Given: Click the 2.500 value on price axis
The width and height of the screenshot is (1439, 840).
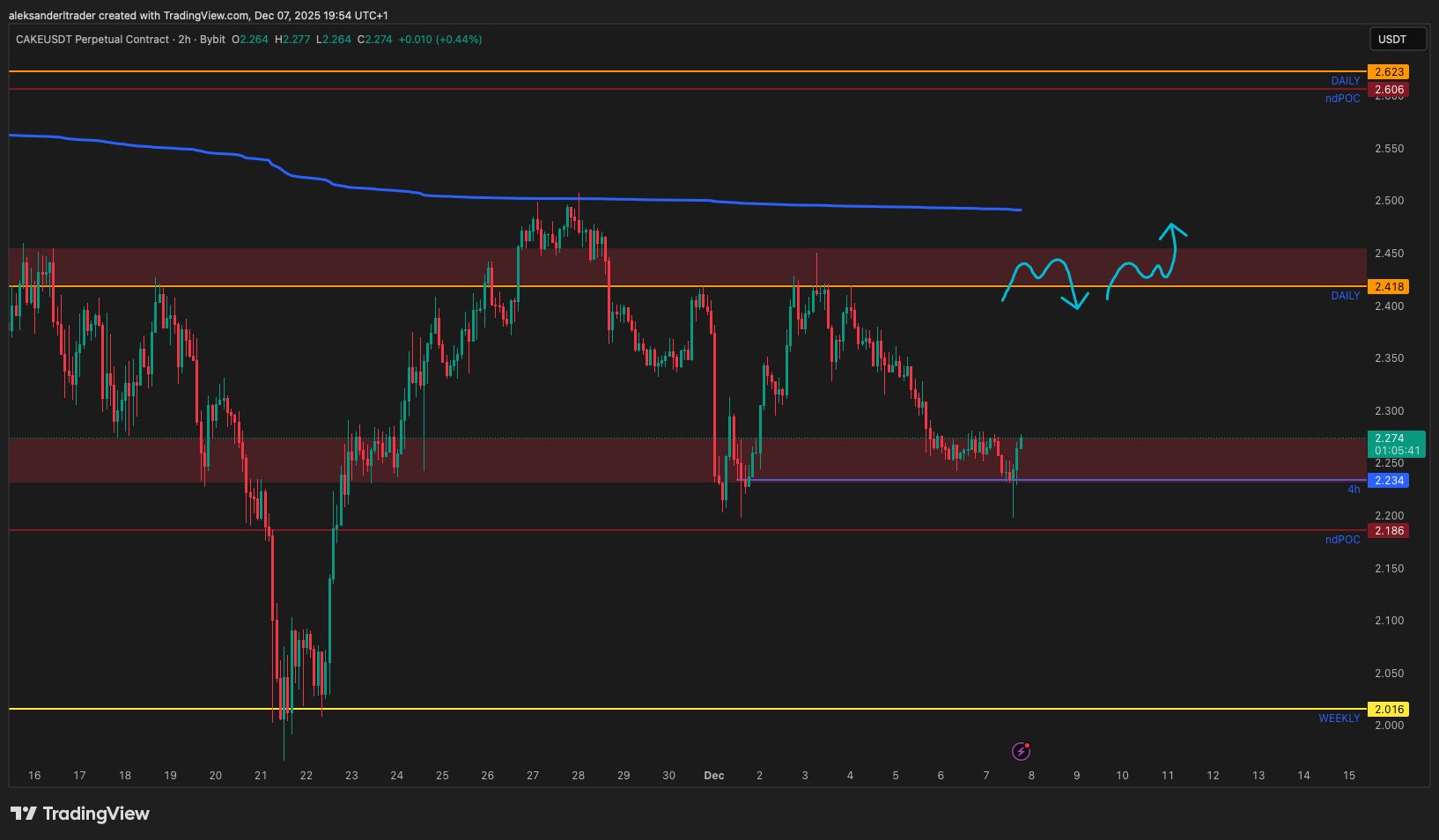Looking at the screenshot, I should (x=1389, y=201).
